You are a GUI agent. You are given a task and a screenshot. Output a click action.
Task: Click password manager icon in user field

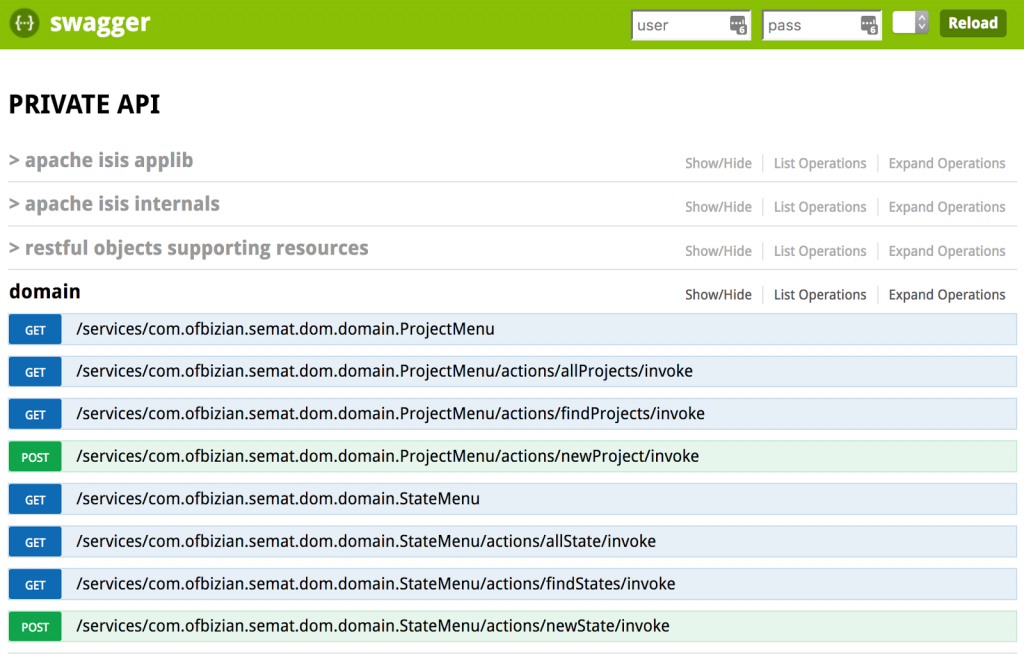pyautogui.click(x=738, y=25)
